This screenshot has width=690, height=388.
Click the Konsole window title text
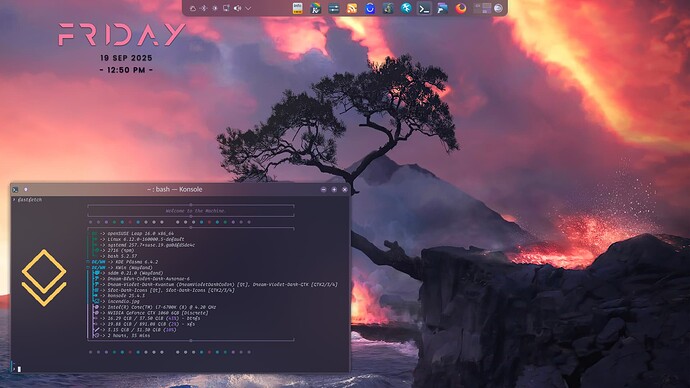[x=175, y=190]
